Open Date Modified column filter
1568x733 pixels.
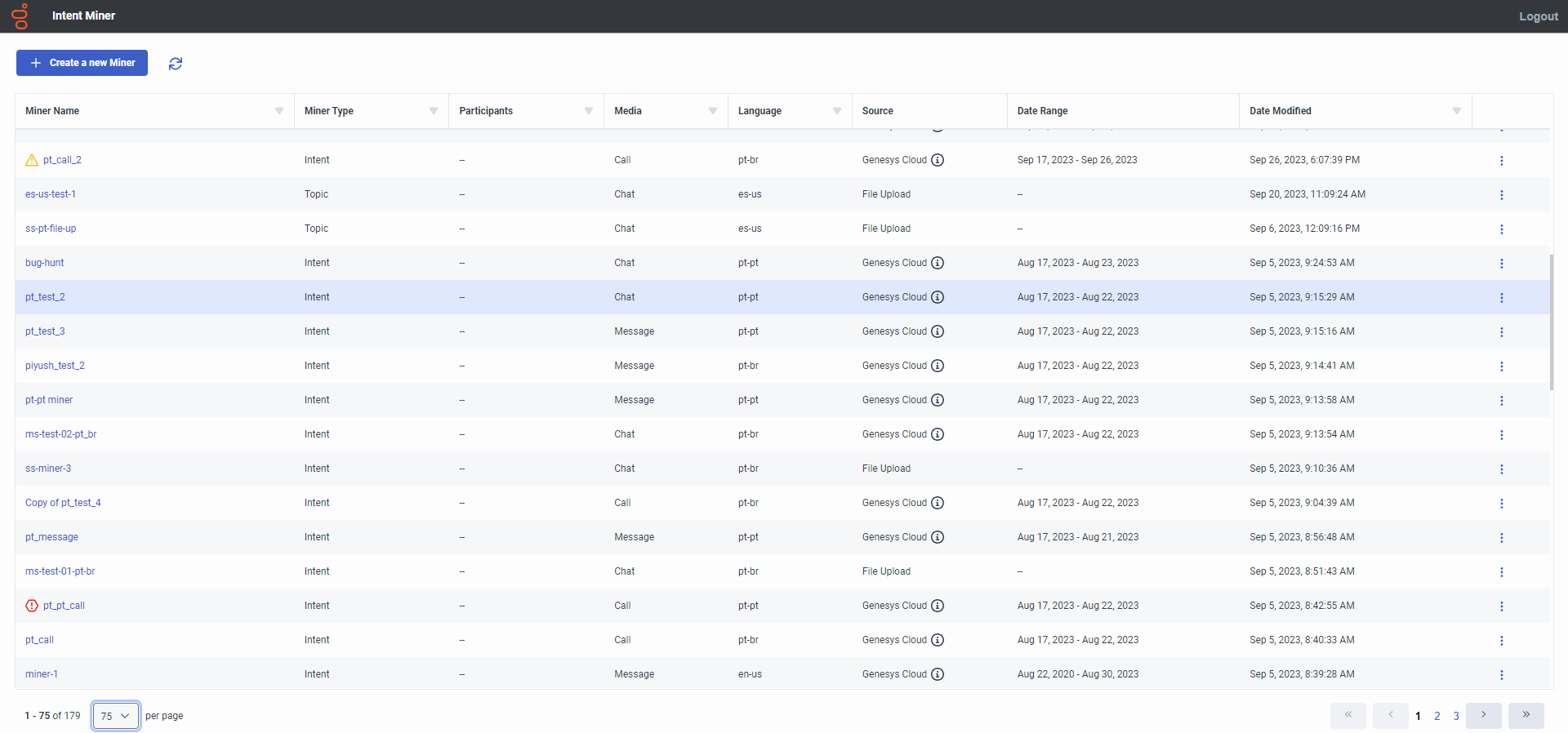point(1457,111)
